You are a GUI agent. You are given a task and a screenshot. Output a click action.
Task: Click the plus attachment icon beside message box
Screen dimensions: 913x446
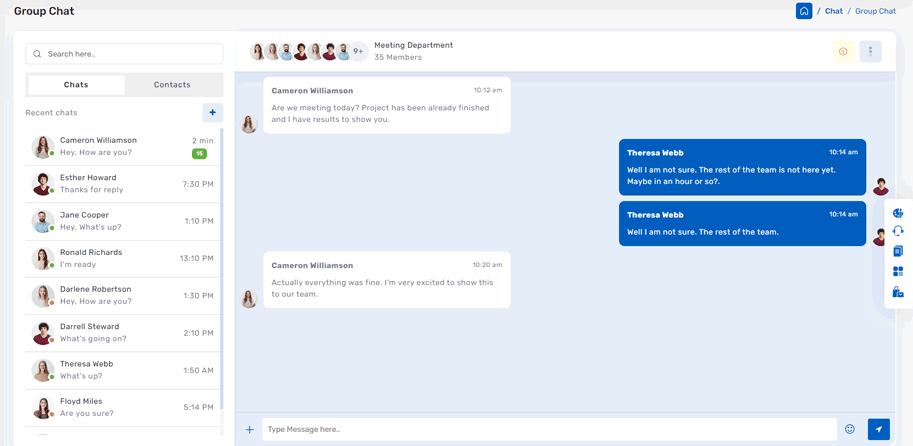pos(250,430)
